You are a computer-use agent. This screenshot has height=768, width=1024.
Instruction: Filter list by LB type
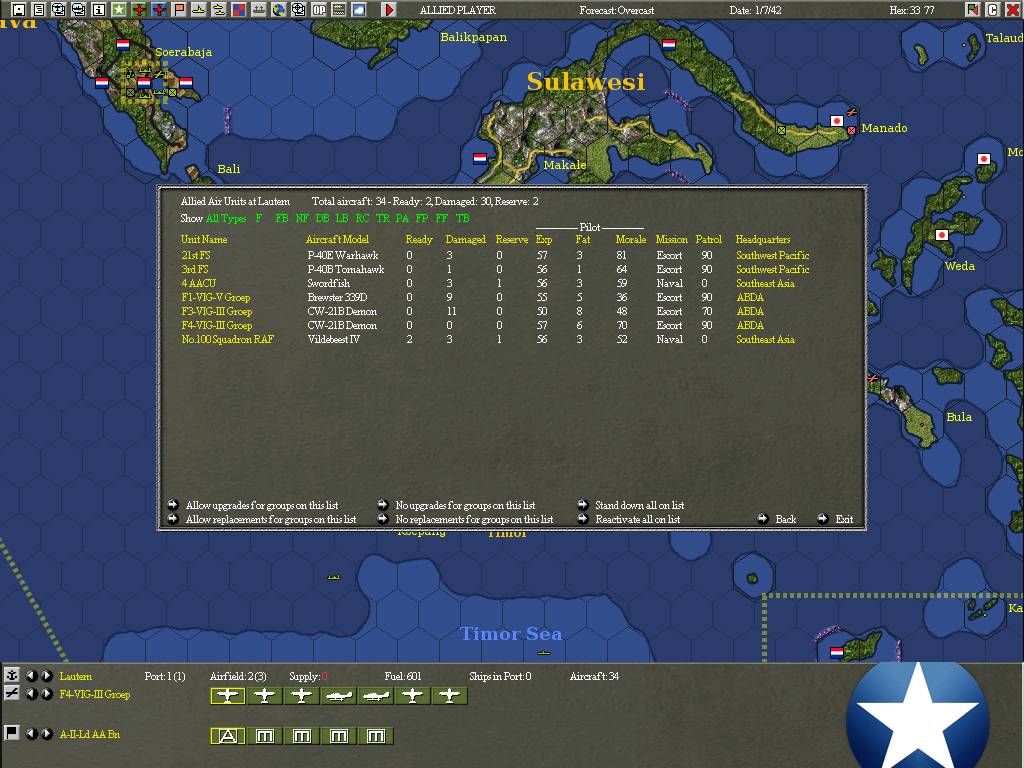(x=342, y=218)
